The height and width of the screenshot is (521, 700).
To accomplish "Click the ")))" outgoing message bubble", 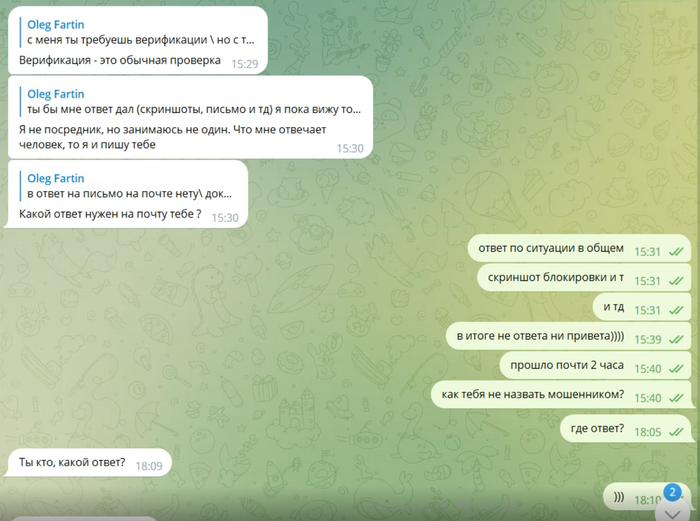I will [x=647, y=496].
